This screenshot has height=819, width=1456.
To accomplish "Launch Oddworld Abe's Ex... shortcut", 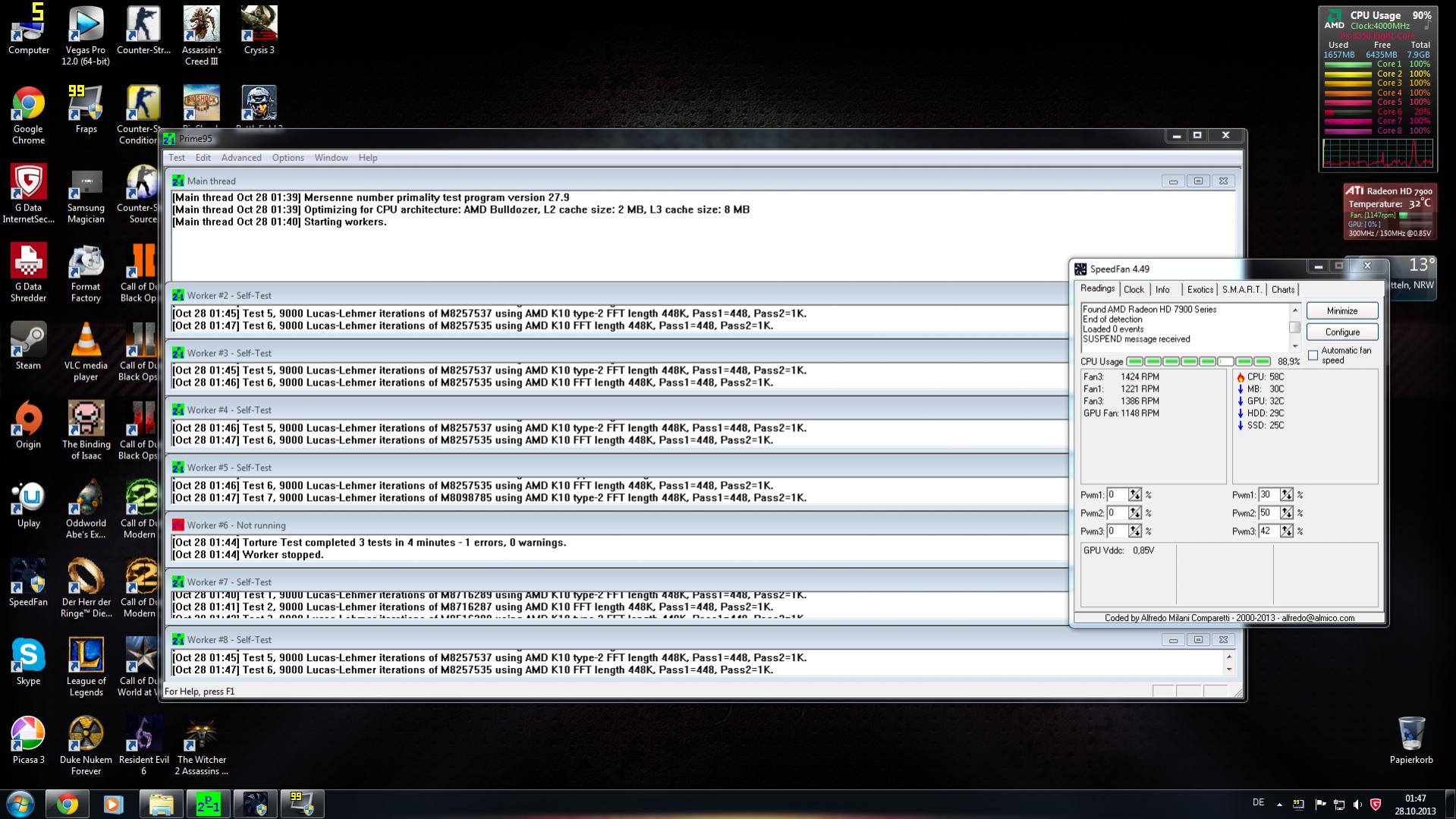I will point(86,509).
